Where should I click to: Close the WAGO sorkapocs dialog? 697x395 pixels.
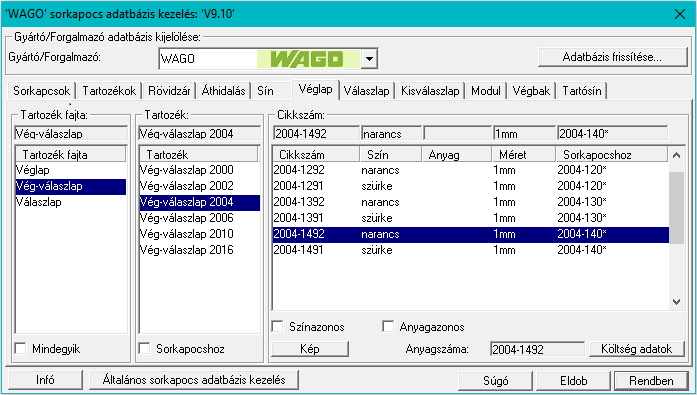coord(680,14)
